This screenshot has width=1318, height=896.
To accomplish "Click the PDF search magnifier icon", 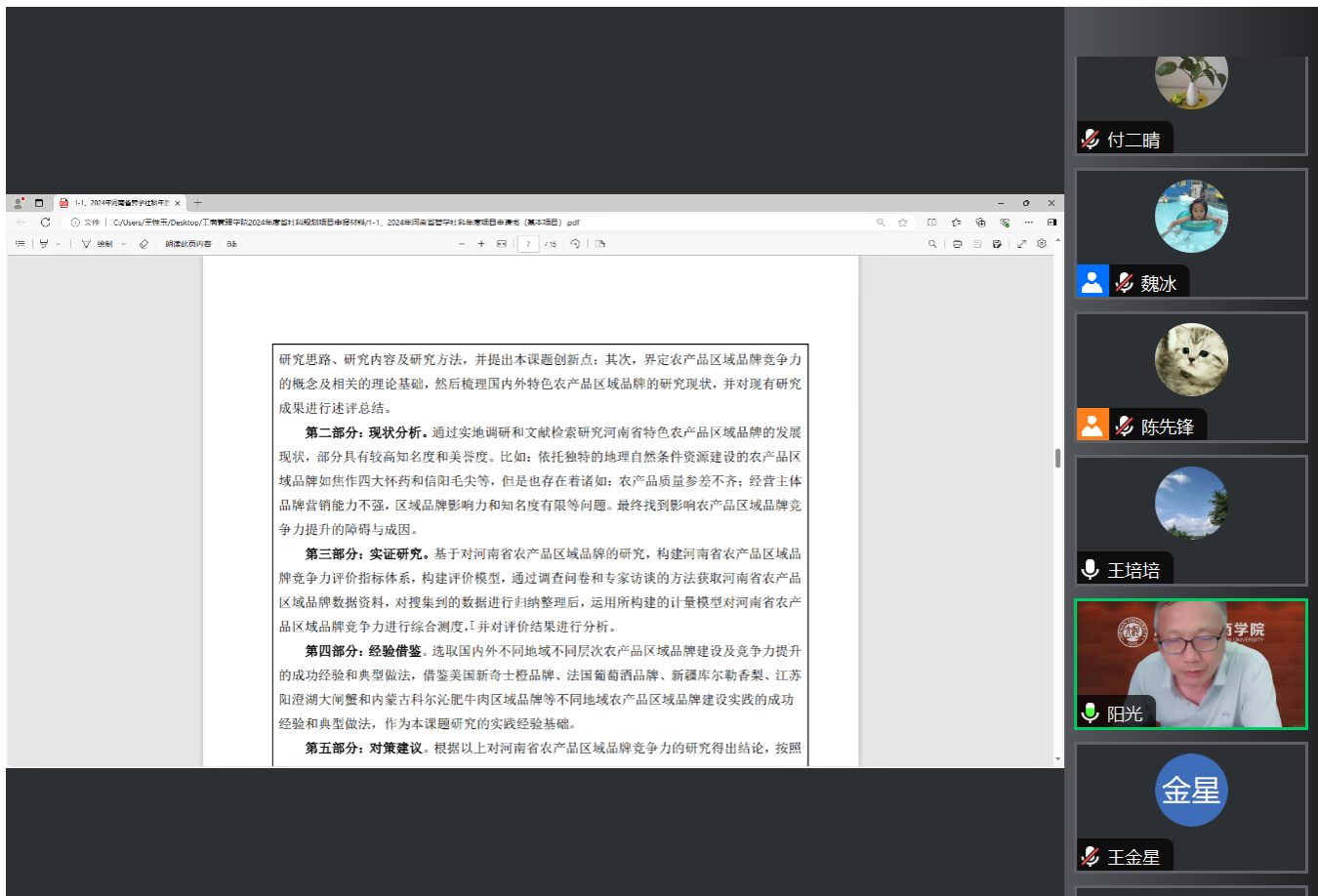I will point(932,244).
